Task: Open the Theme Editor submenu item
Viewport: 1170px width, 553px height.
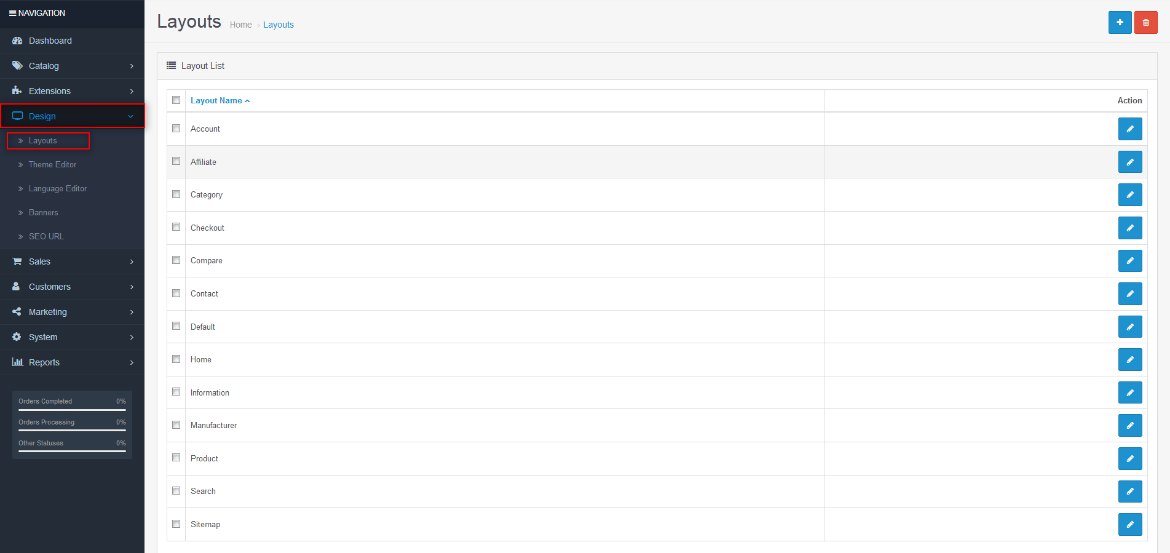Action: (x=52, y=165)
